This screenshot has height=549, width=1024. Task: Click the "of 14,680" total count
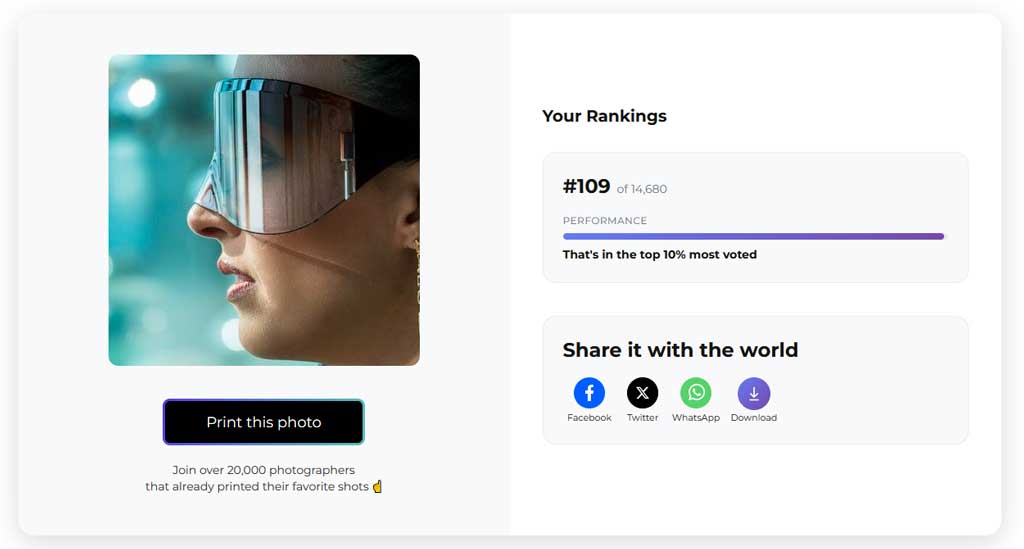642,189
